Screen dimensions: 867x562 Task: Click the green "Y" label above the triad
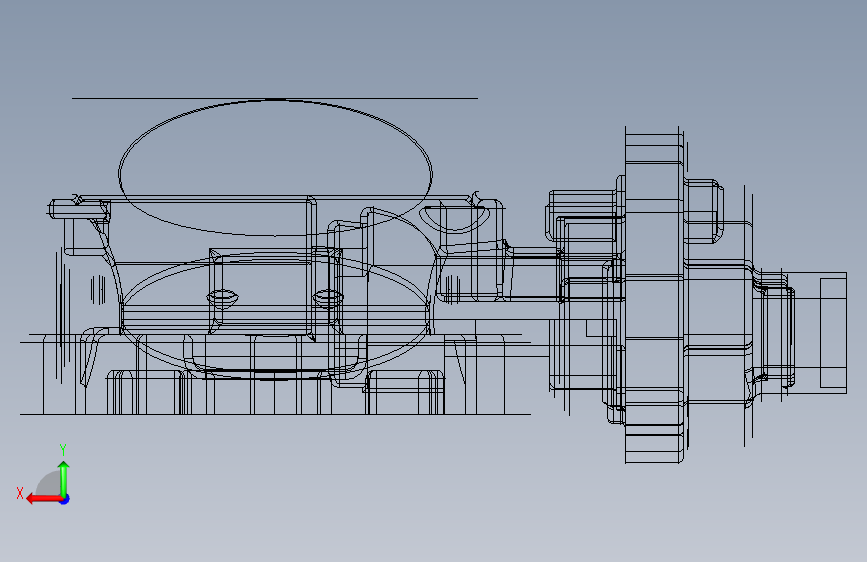click(x=63, y=450)
